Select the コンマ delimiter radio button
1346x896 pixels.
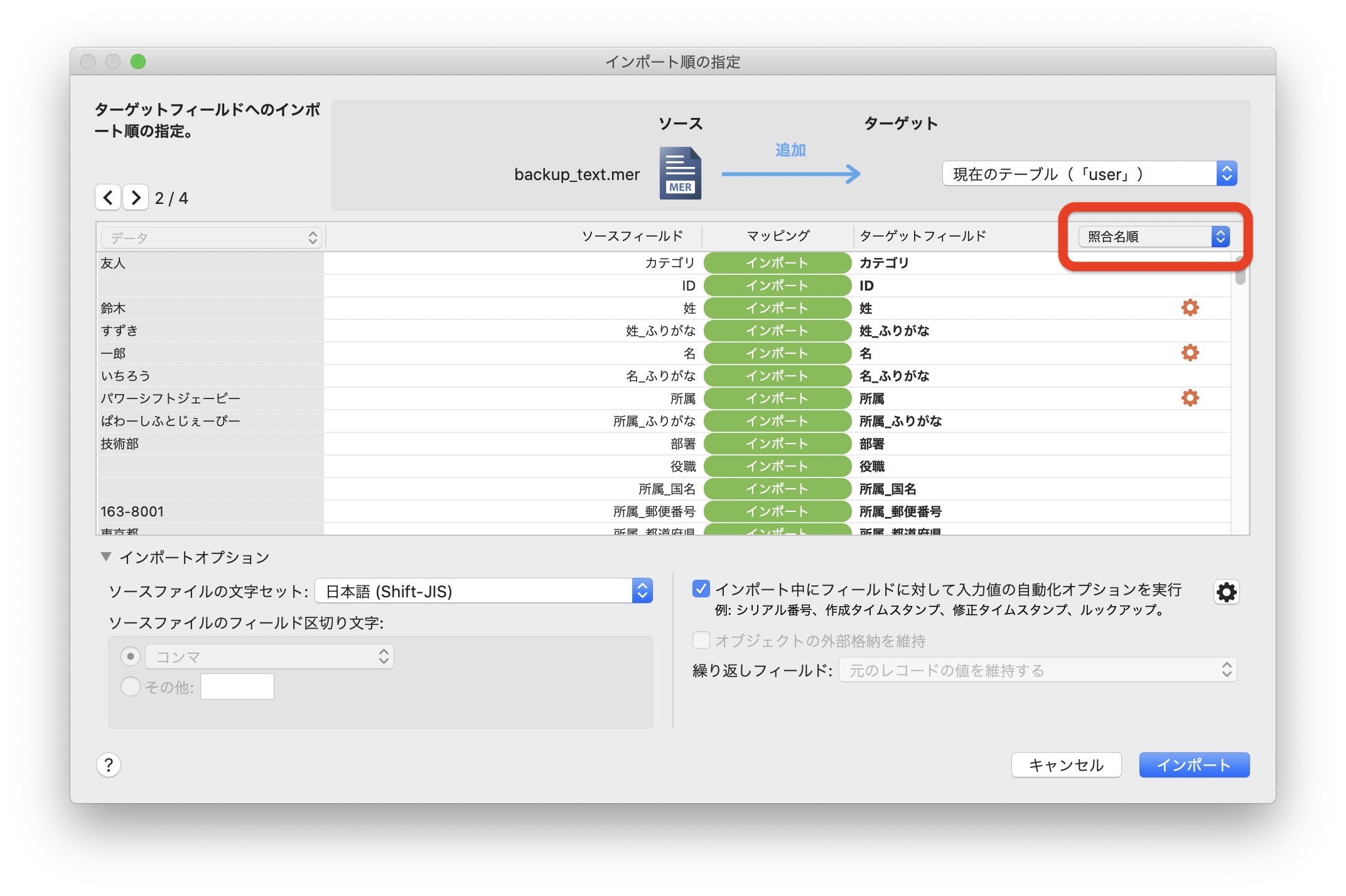click(x=130, y=656)
